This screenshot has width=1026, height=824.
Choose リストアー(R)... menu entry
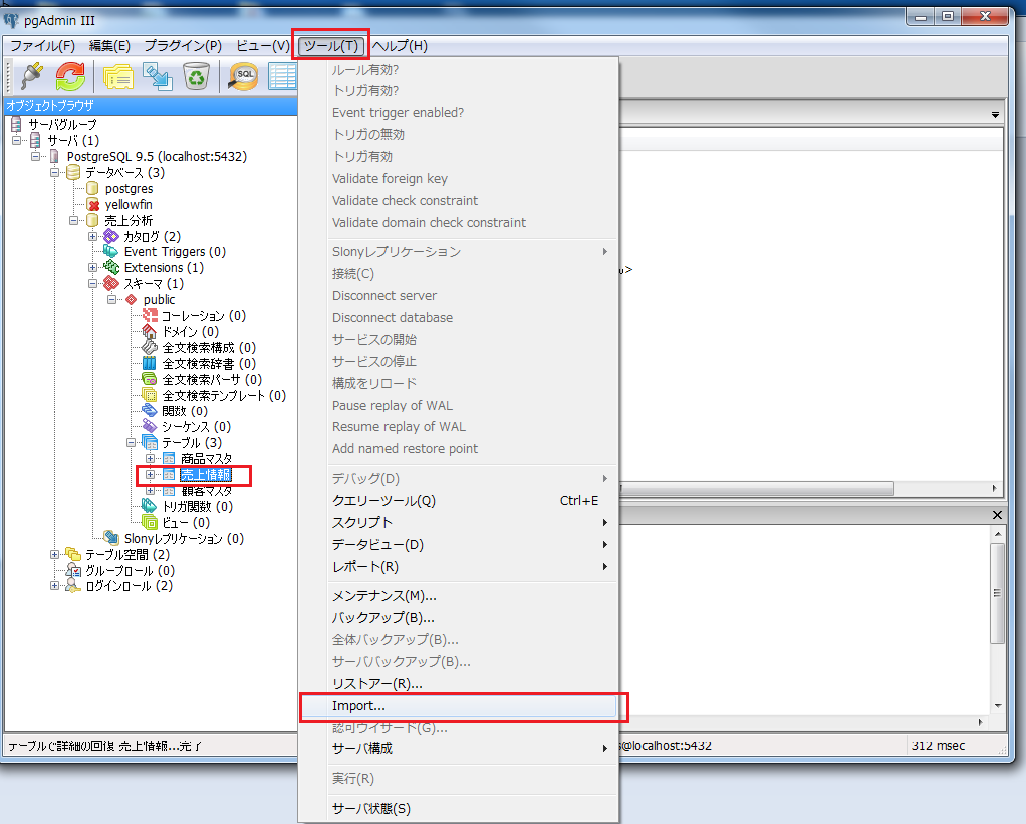458,683
